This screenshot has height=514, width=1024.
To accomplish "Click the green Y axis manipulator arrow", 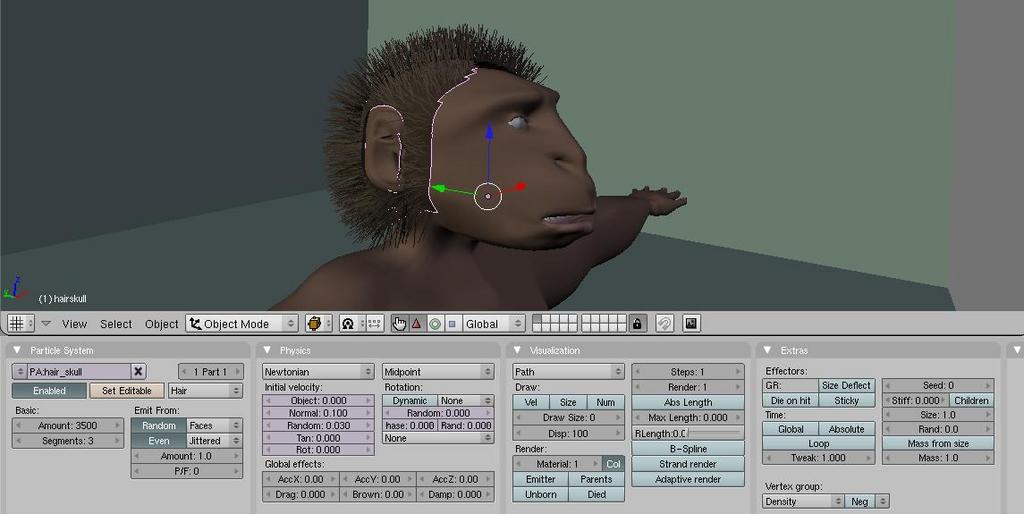I will [x=440, y=189].
